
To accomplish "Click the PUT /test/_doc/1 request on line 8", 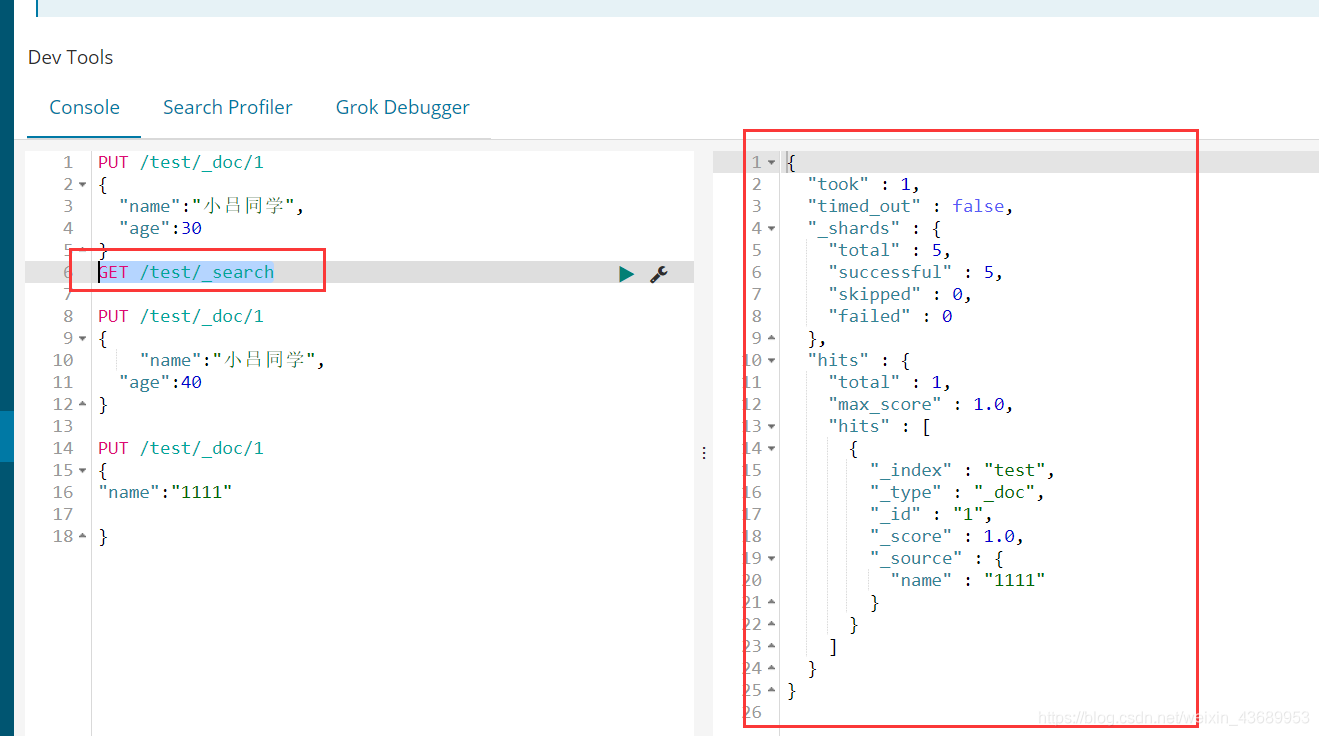I will (x=181, y=316).
